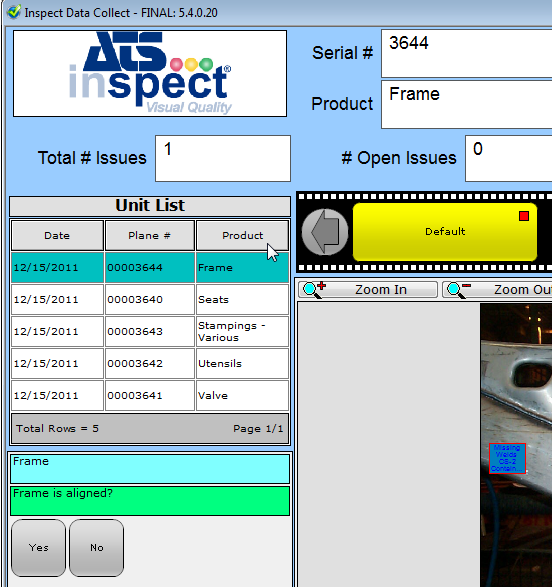Sort unit list by Plane # column
This screenshot has width=552, height=587.
pyautogui.click(x=150, y=235)
